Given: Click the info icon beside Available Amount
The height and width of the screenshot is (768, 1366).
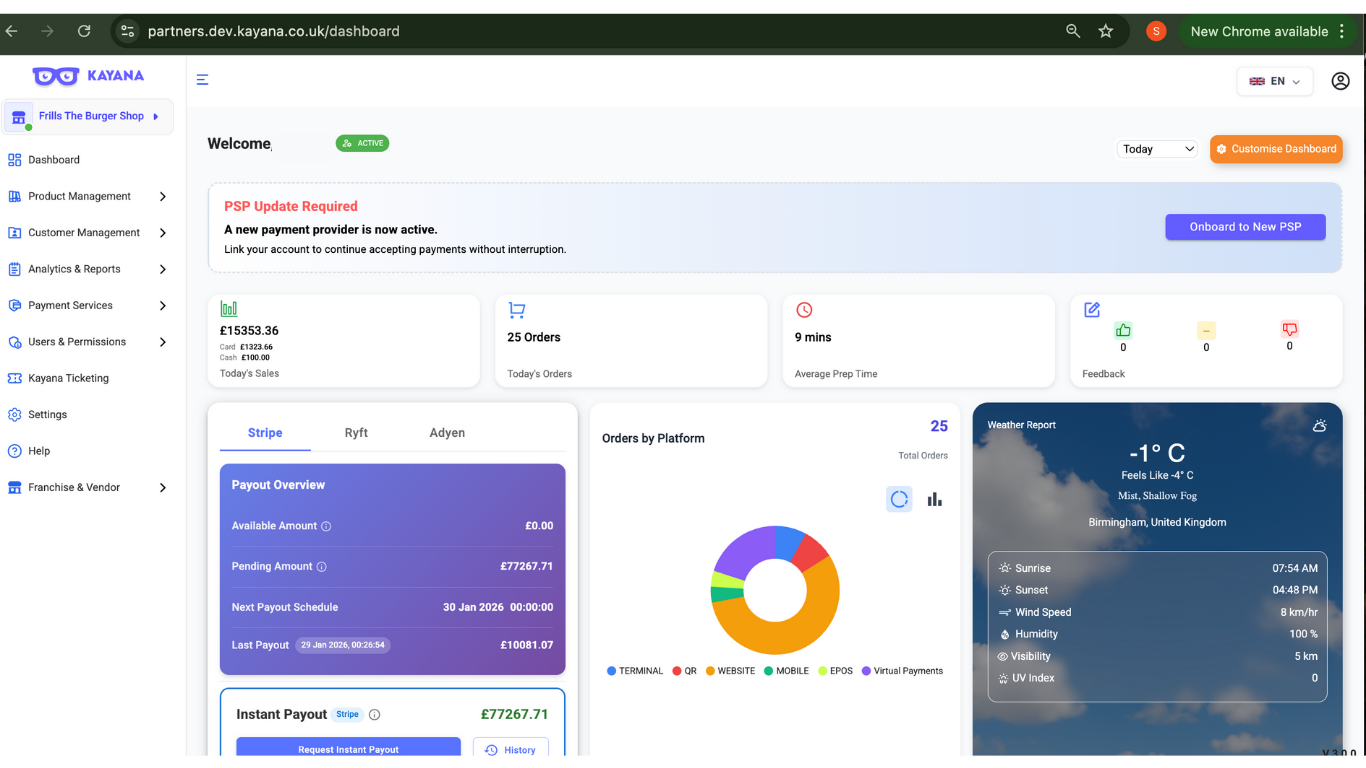Looking at the screenshot, I should pos(326,526).
